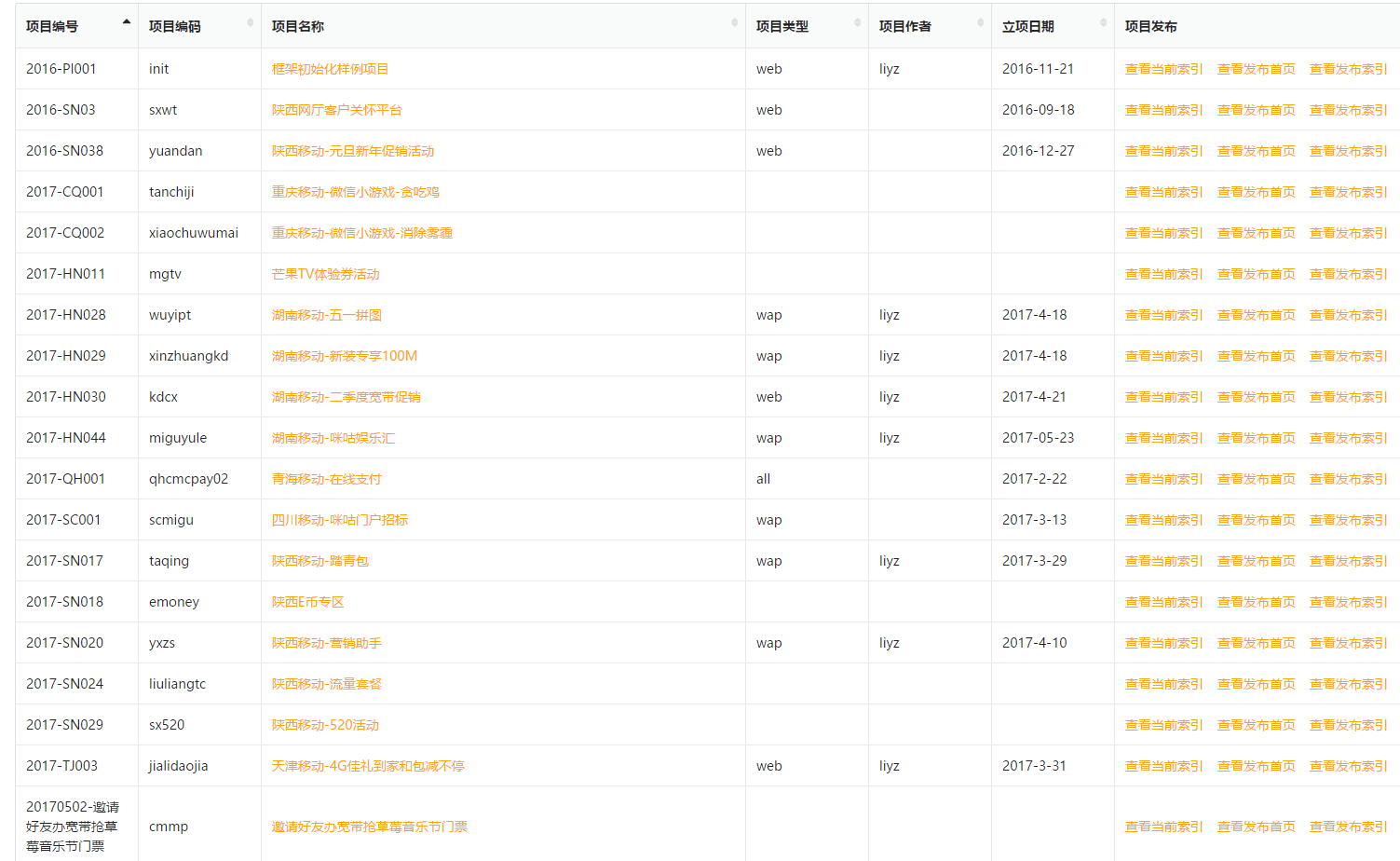Open project 重庆移动-微信小游戏-消除雾霾
Screen dimensions: 1400x861
(x=361, y=233)
